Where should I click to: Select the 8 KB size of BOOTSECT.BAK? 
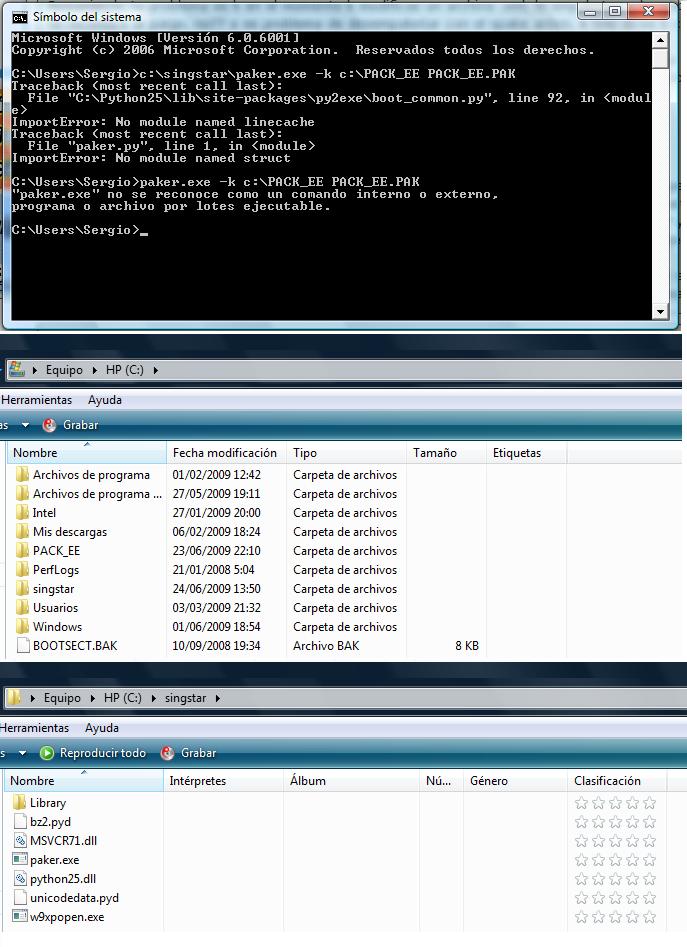click(467, 645)
